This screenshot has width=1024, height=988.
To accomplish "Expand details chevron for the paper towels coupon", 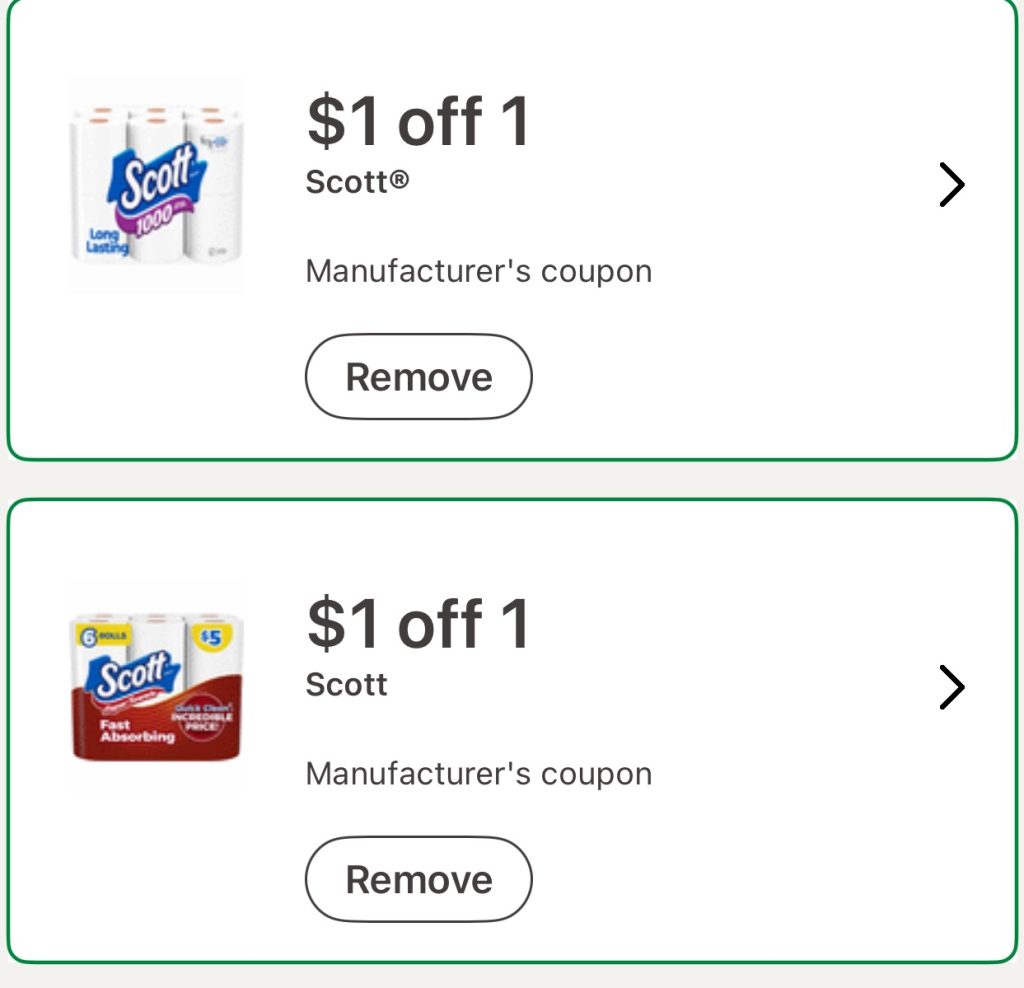I will [x=952, y=688].
